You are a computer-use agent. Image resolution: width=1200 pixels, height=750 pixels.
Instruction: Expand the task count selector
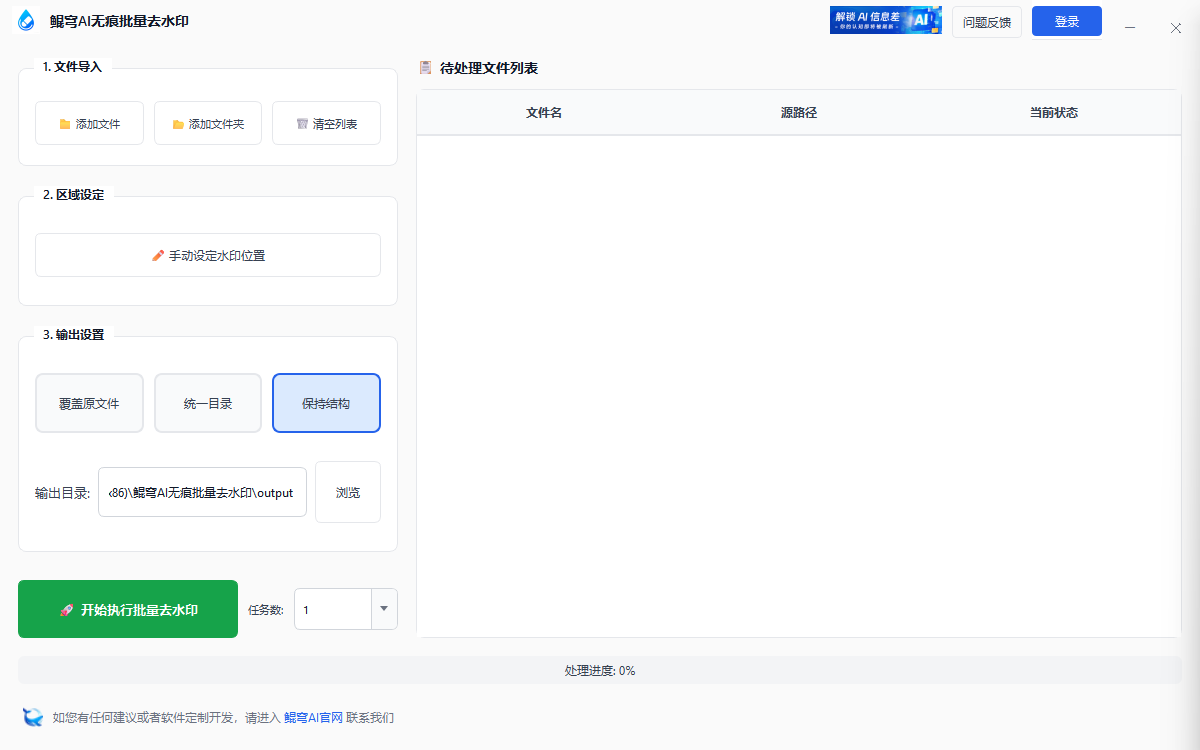[384, 608]
